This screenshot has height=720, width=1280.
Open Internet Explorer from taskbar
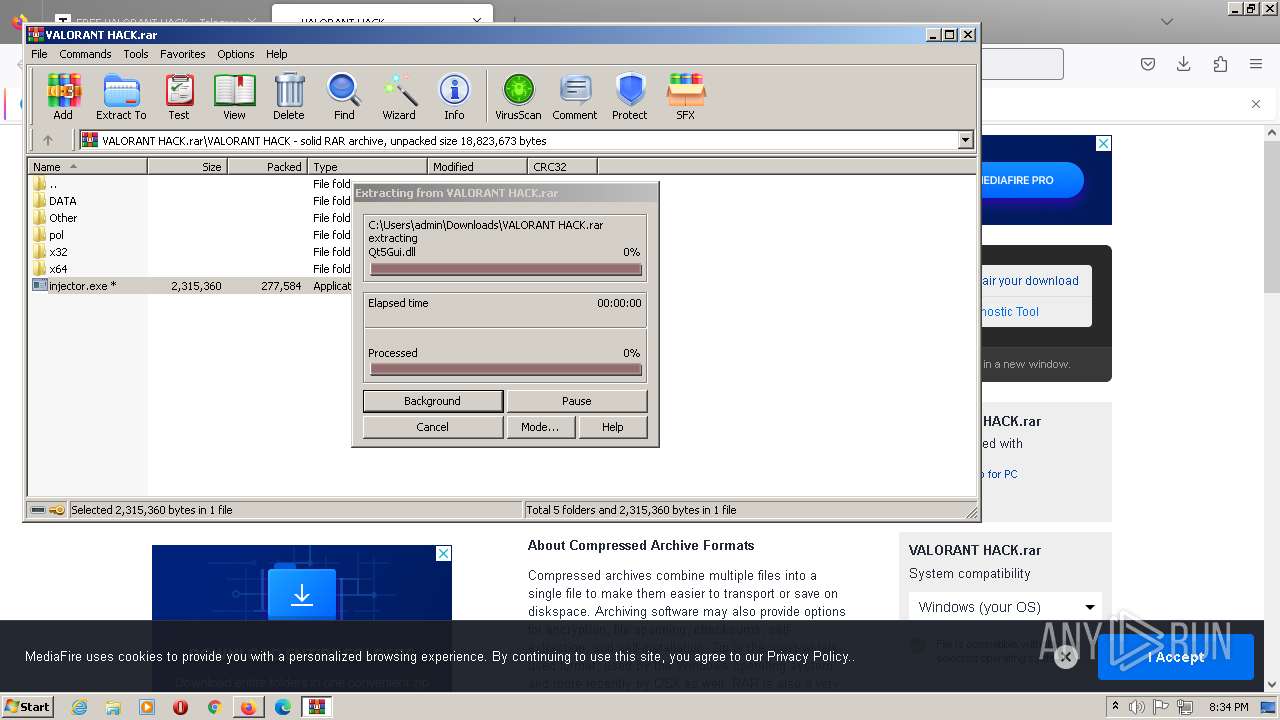click(79, 707)
